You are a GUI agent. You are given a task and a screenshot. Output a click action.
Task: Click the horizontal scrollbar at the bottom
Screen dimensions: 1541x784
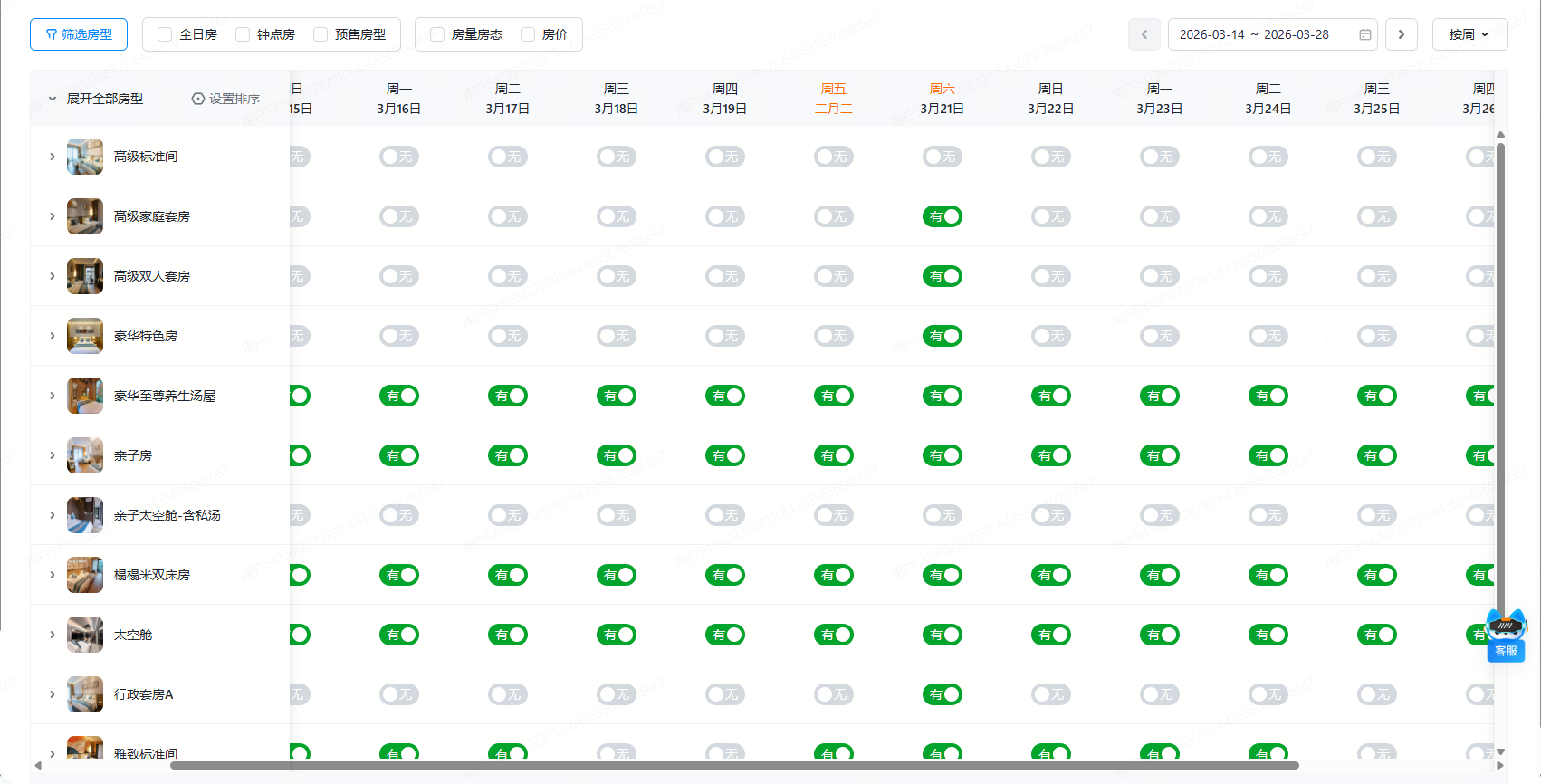coord(733,765)
